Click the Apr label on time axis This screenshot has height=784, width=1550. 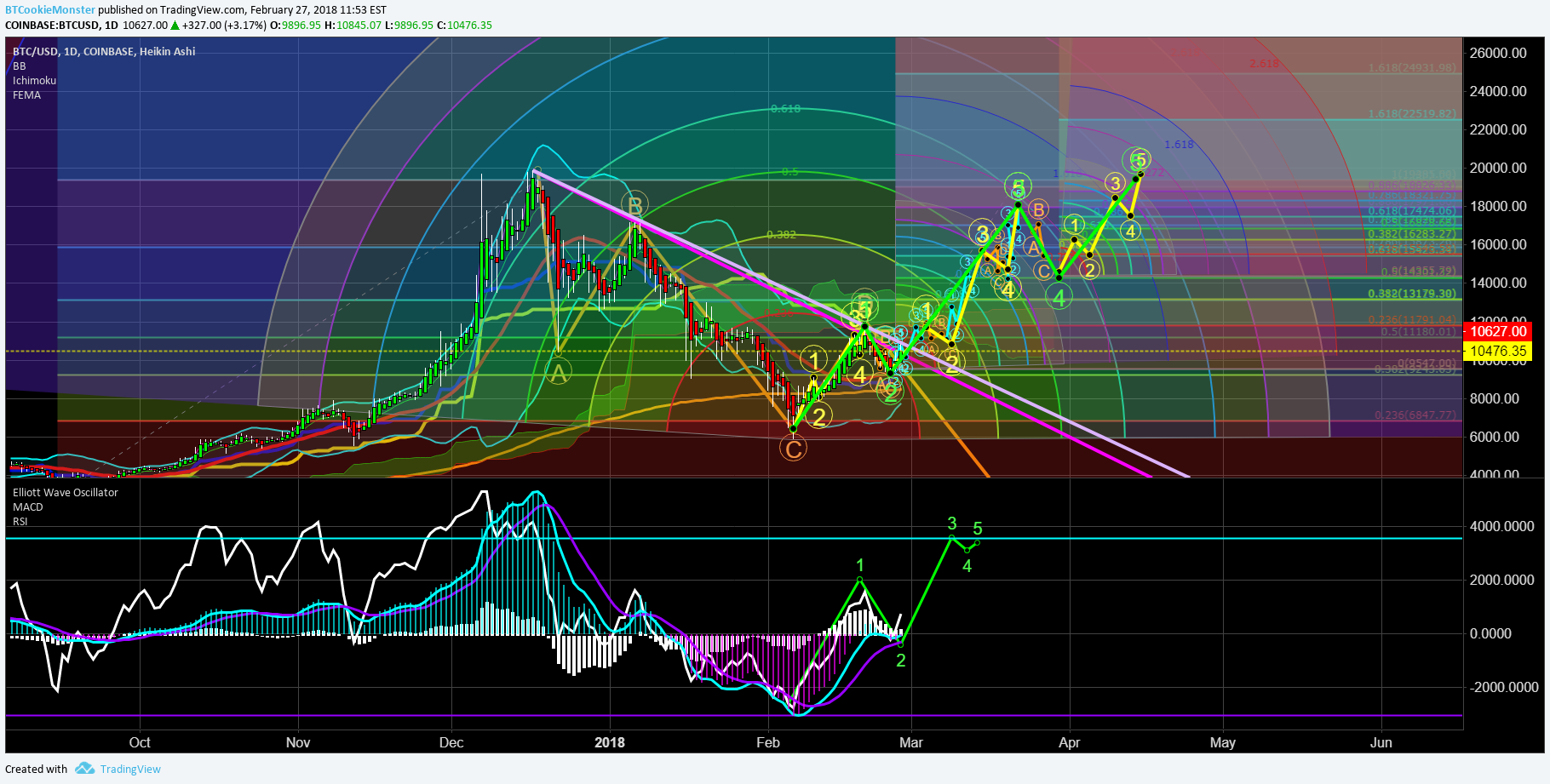click(x=1070, y=742)
